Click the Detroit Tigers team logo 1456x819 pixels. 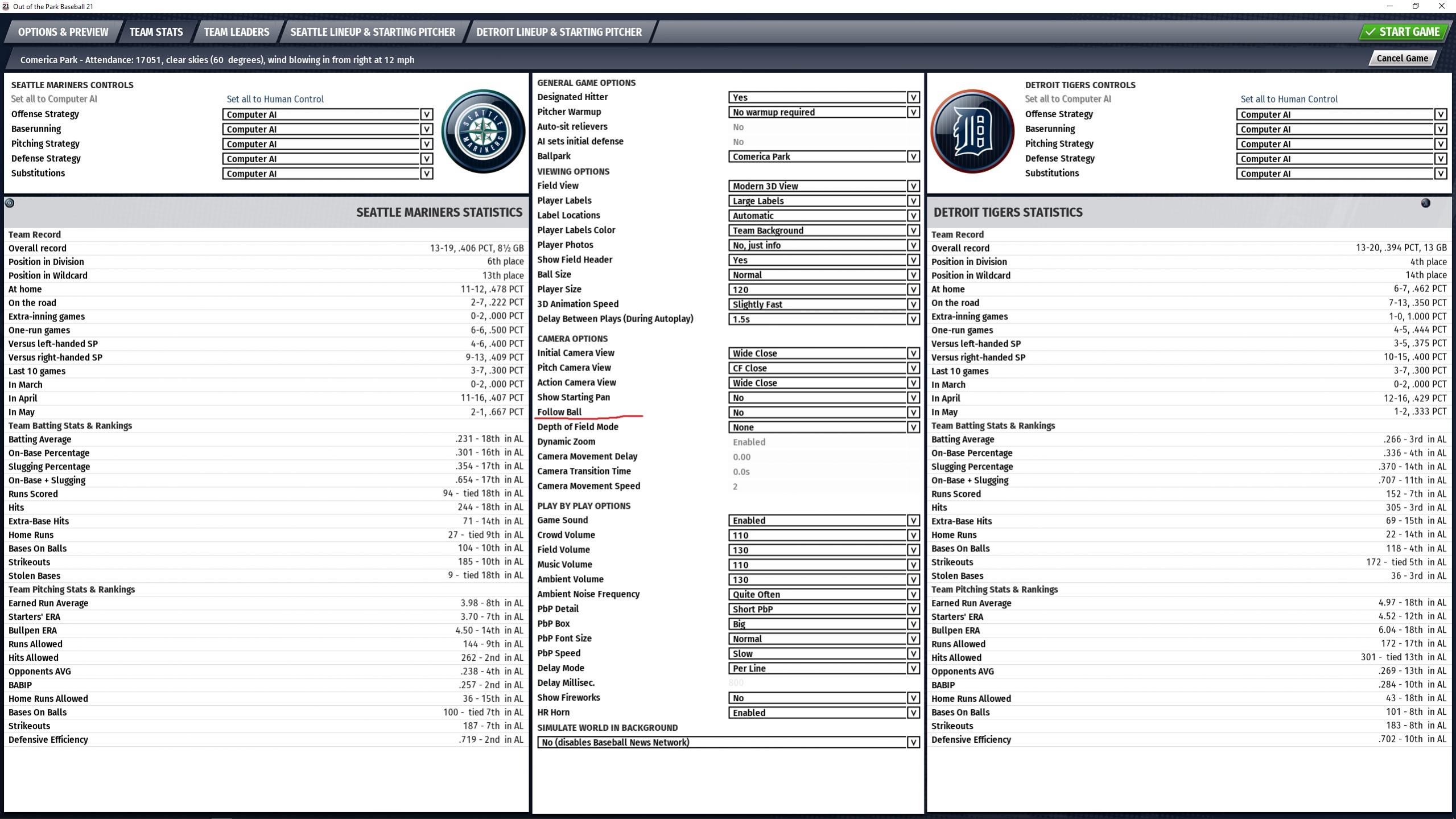point(972,132)
